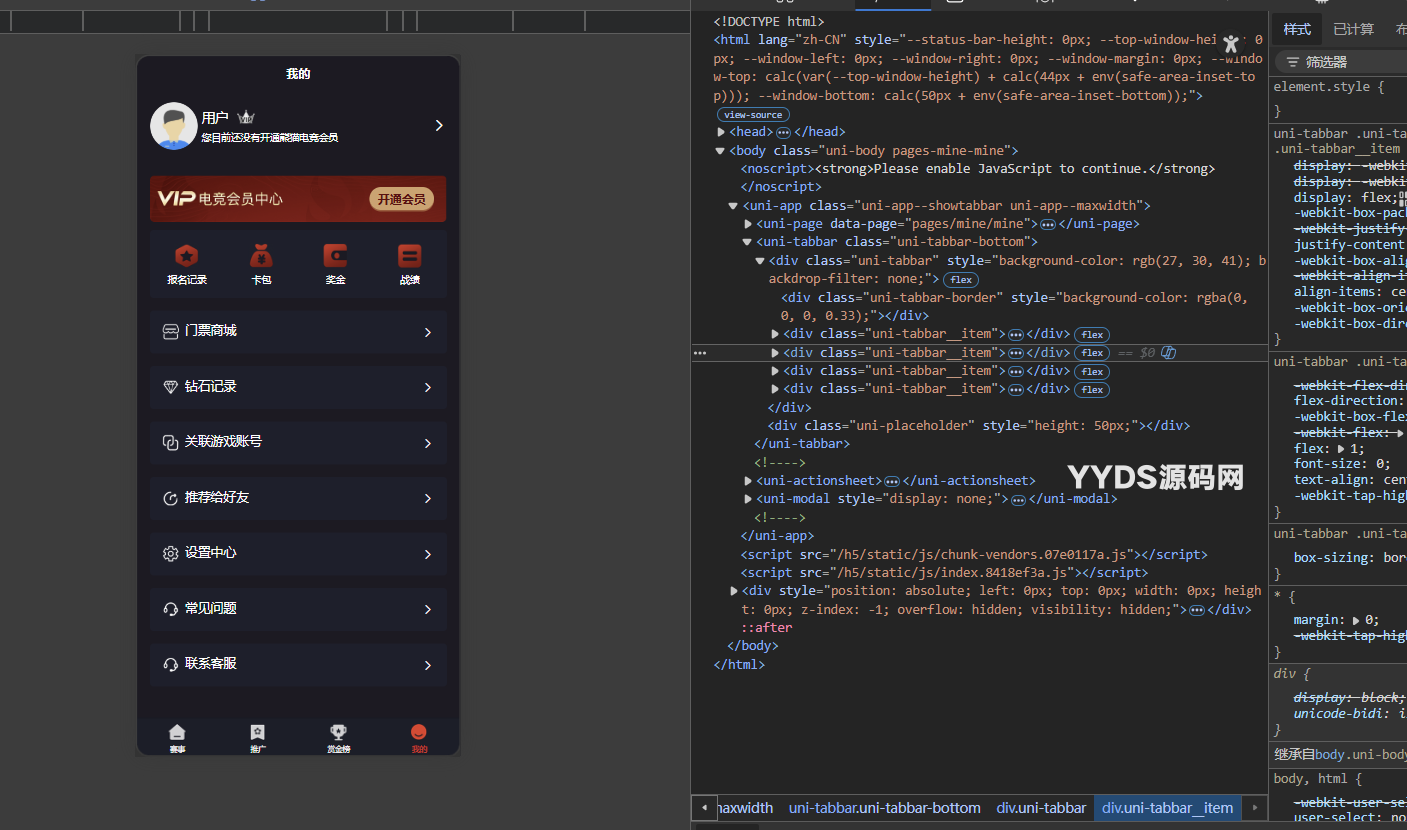1407x830 pixels.
Task: Expand the uni-actionsheet element node
Action: [x=749, y=481]
